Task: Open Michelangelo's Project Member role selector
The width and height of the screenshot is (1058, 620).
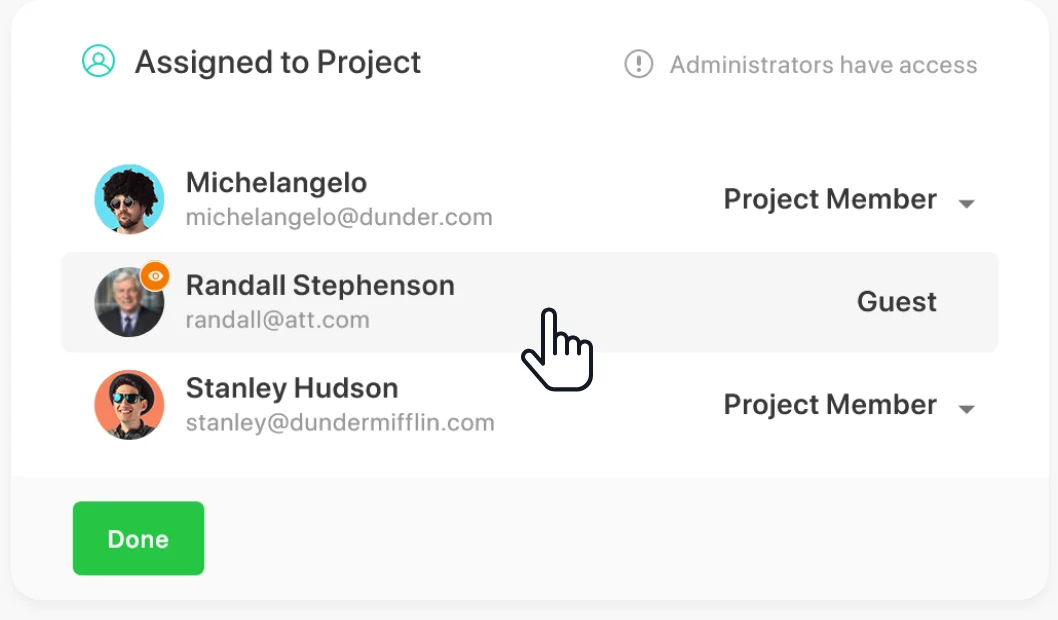Action: pyautogui.click(x=830, y=199)
